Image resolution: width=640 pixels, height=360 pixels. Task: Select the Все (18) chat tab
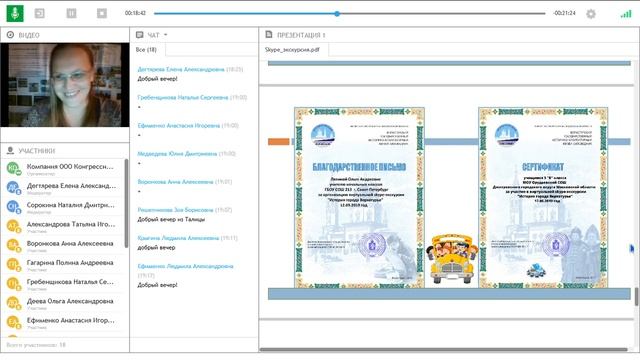click(x=146, y=49)
